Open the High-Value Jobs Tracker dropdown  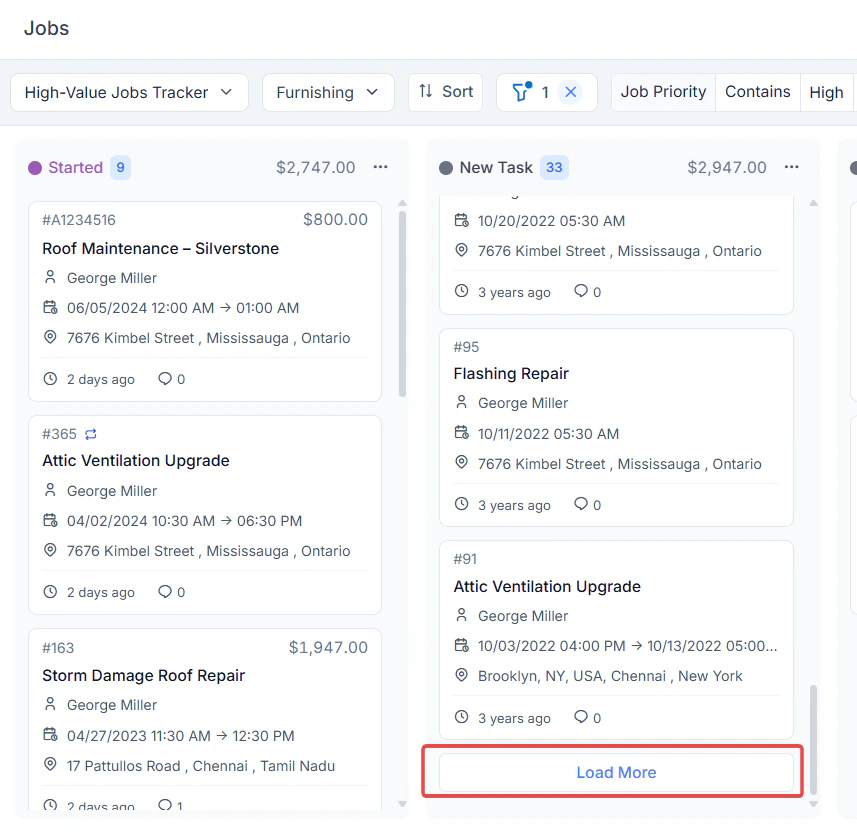click(x=130, y=92)
